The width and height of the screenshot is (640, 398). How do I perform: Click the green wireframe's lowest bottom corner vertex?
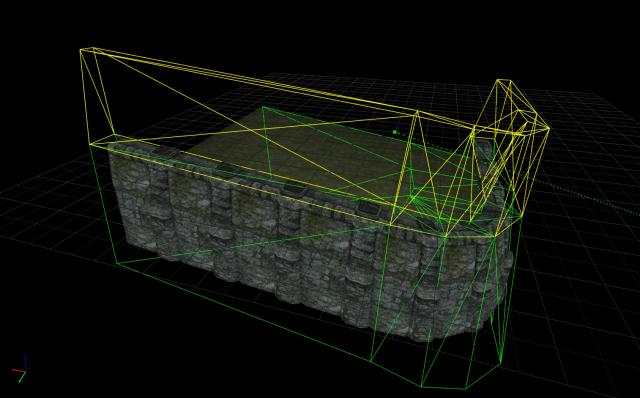pyautogui.click(x=422, y=386)
